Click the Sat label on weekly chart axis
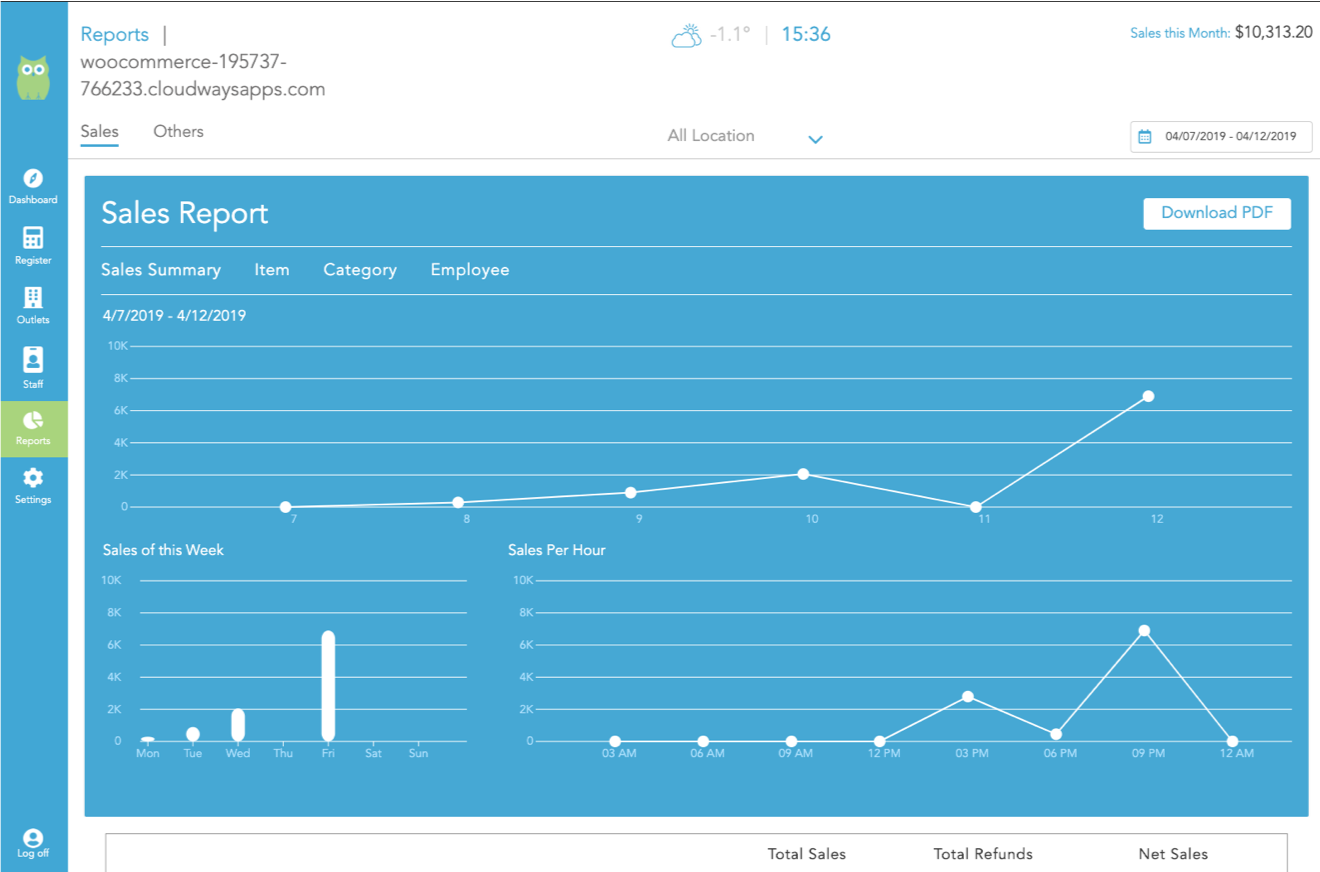 (373, 753)
